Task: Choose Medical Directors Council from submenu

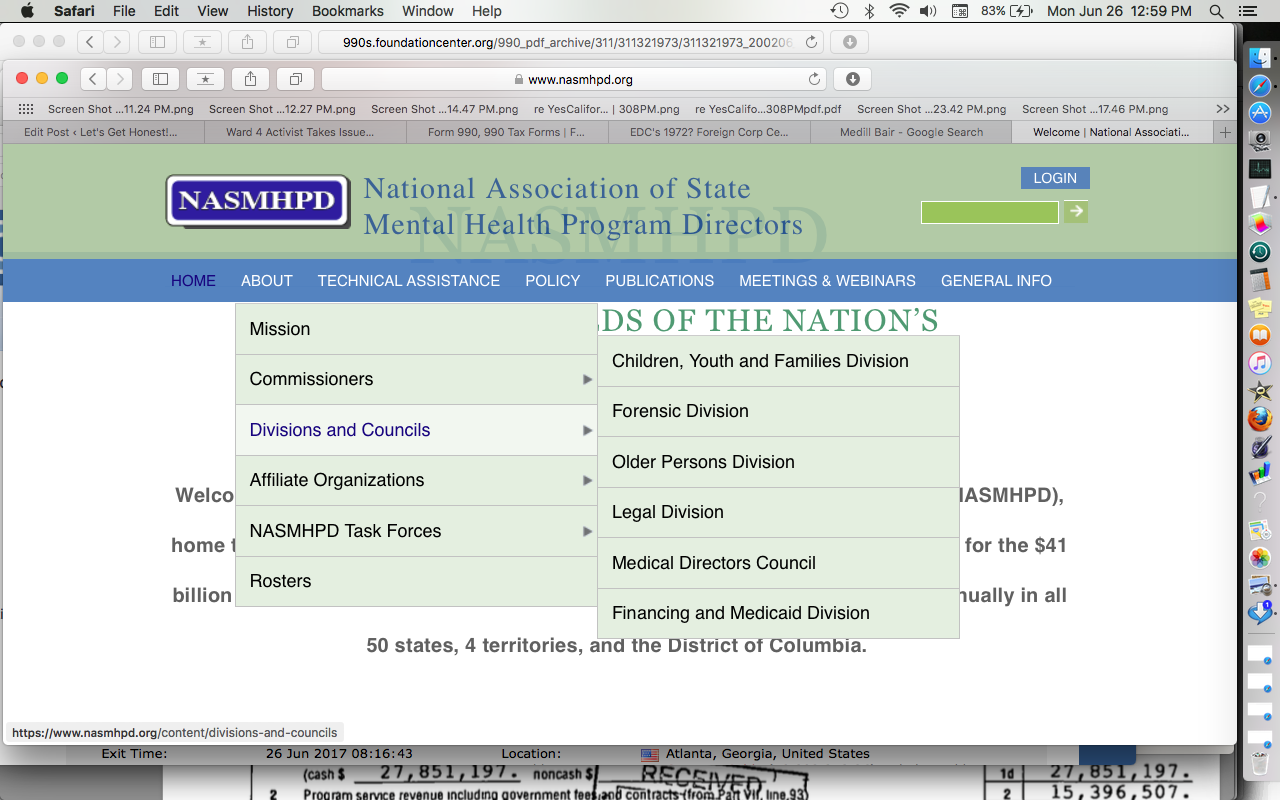Action: (714, 563)
